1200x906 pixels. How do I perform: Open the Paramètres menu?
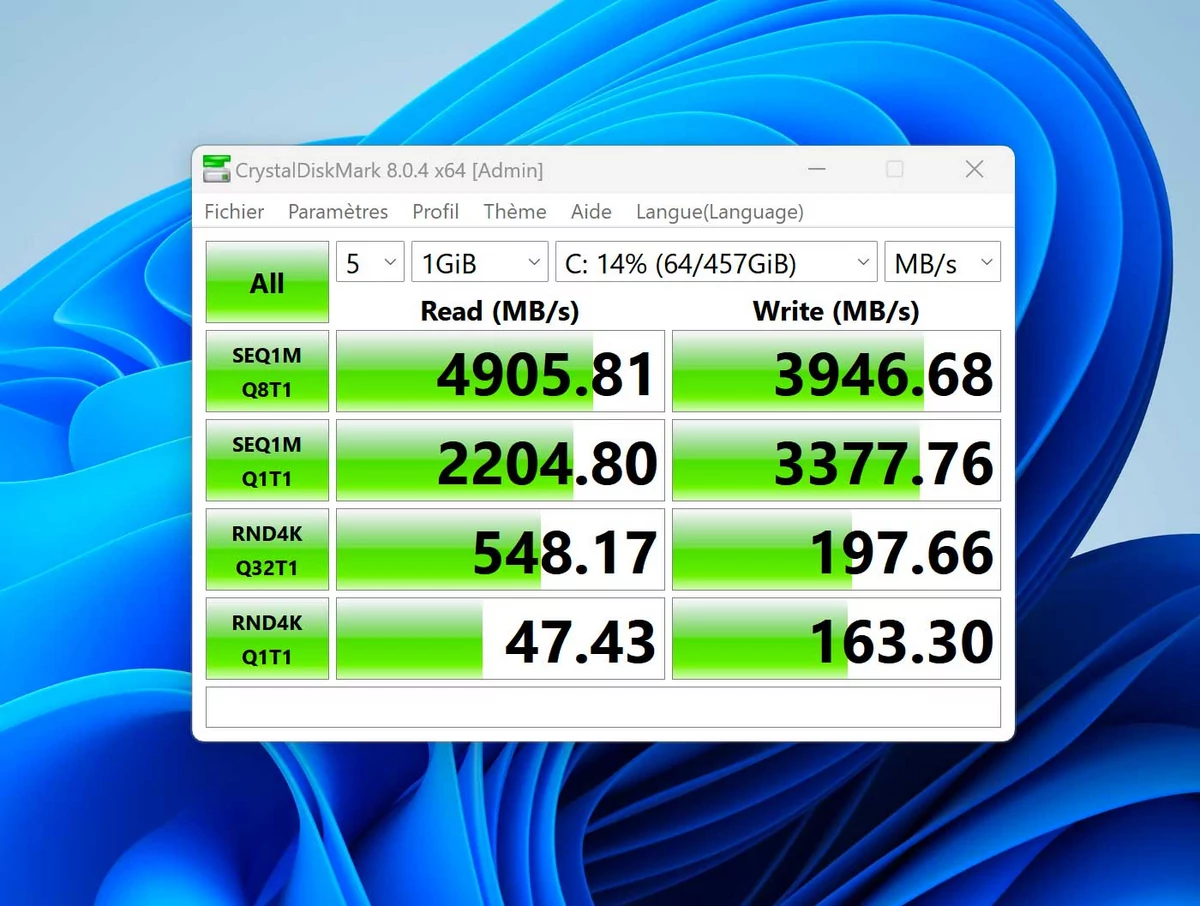coord(338,212)
